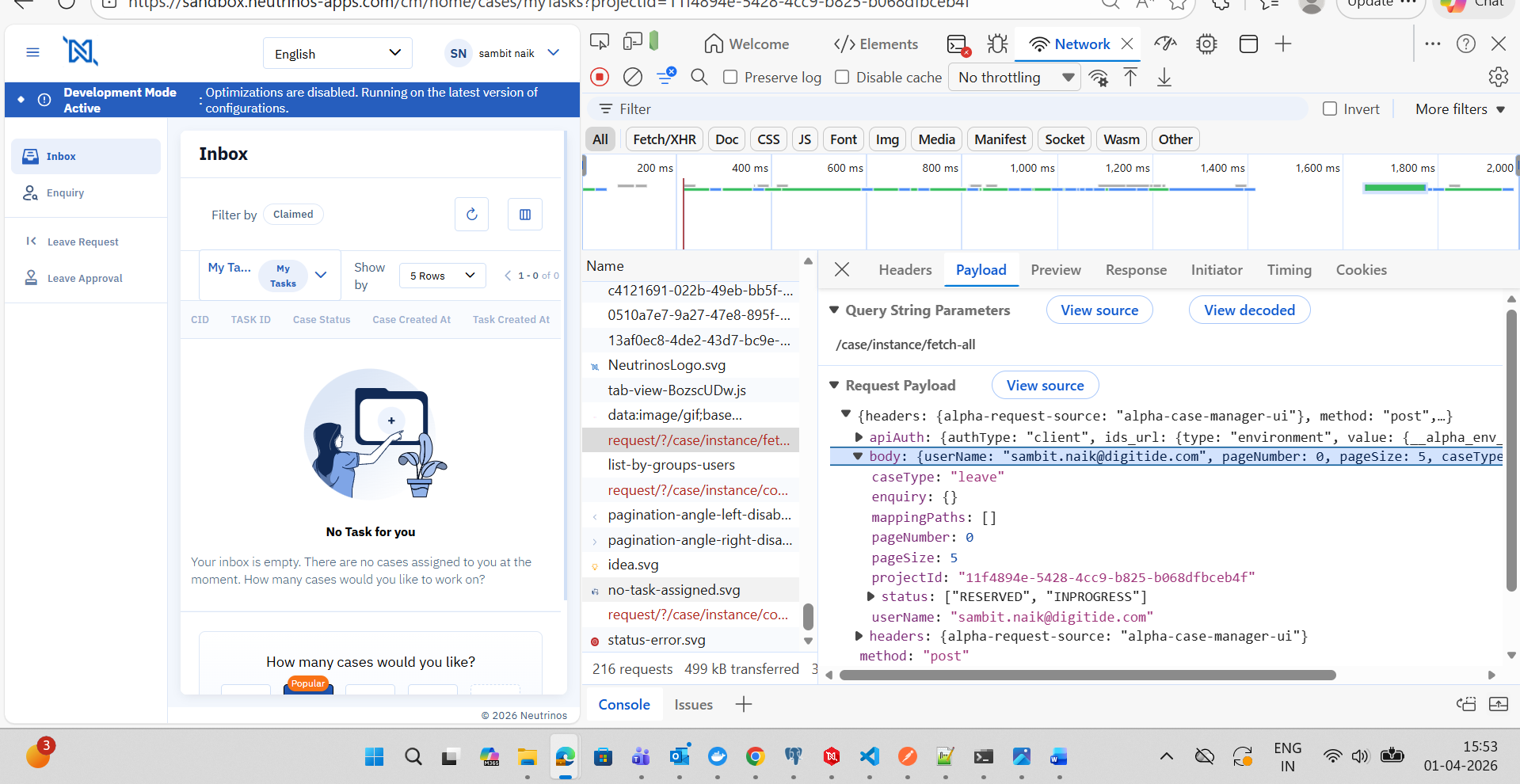Viewport: 1520px width, 784px height.
Task: Open DevTools customize ellipsis menu
Action: pos(1433,44)
